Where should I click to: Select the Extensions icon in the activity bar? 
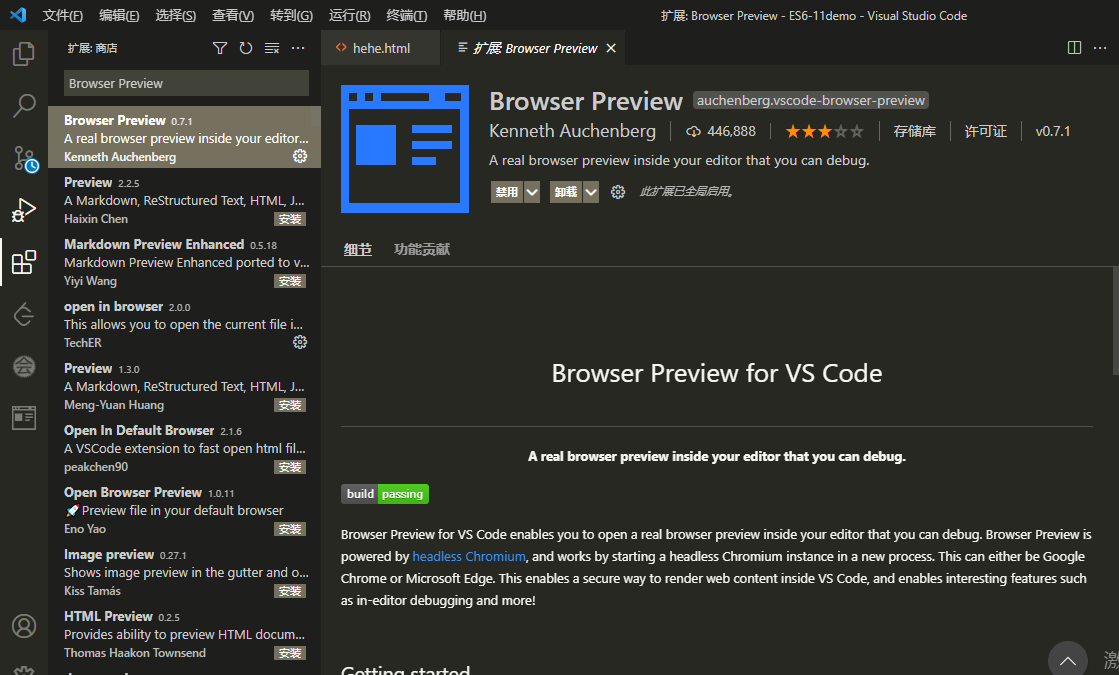point(23,262)
